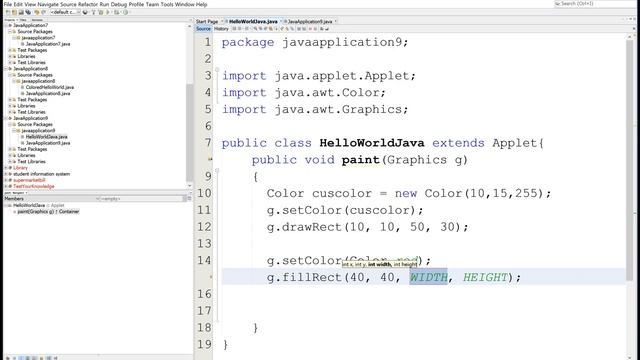This screenshot has width=640, height=360.
Task: Click the Search field at top right
Action: (594, 4)
